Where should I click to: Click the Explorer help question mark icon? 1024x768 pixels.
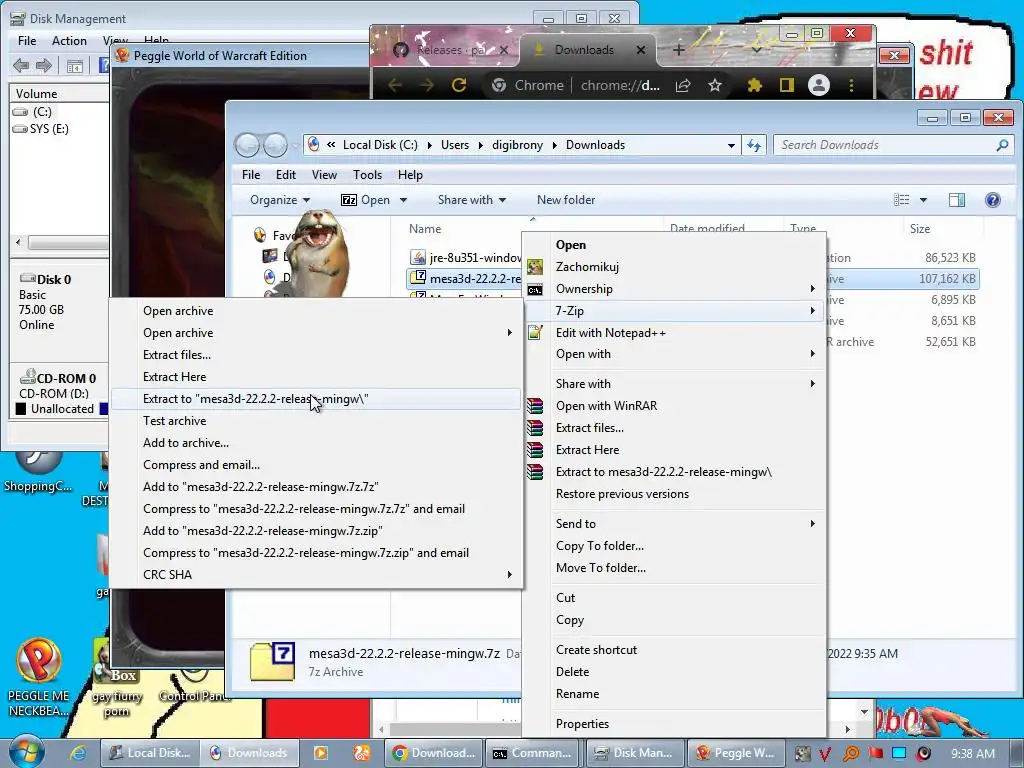[x=993, y=200]
